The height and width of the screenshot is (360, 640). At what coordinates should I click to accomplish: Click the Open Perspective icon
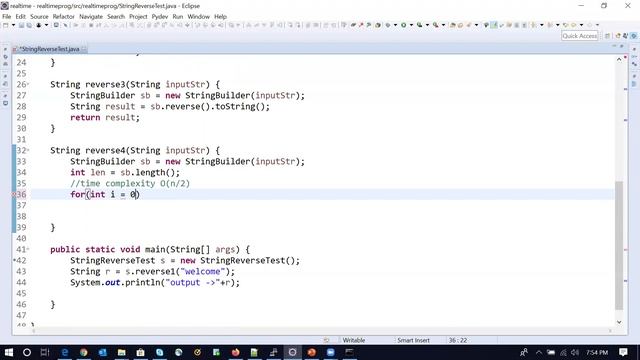coord(607,36)
